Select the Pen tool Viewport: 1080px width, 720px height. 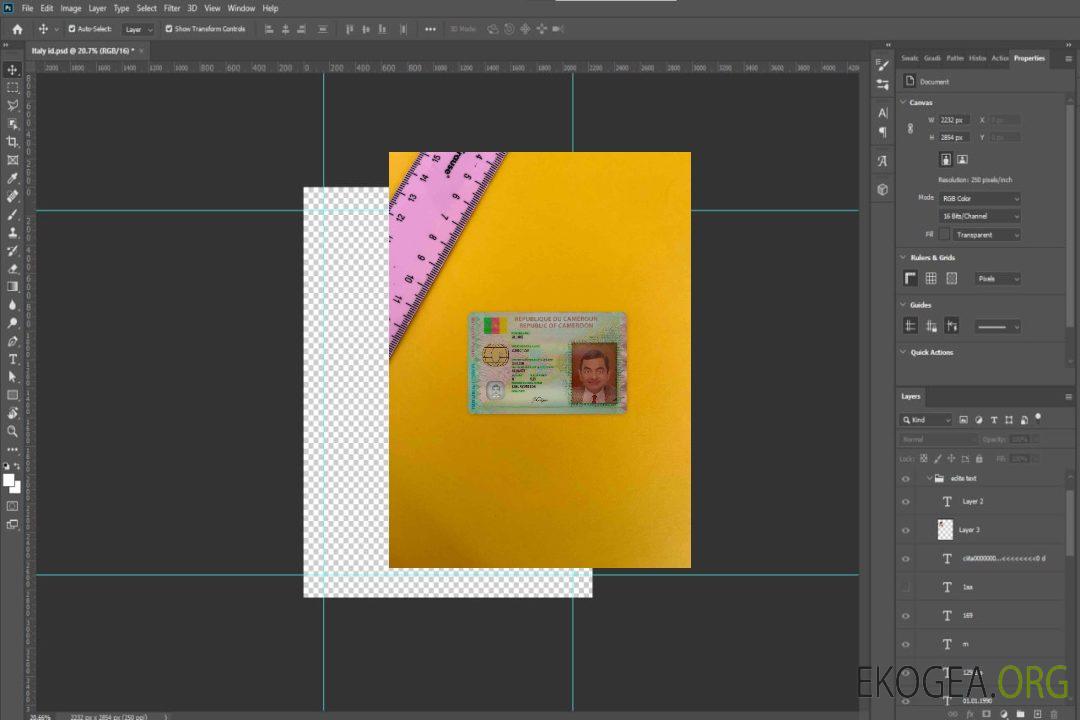point(12,341)
